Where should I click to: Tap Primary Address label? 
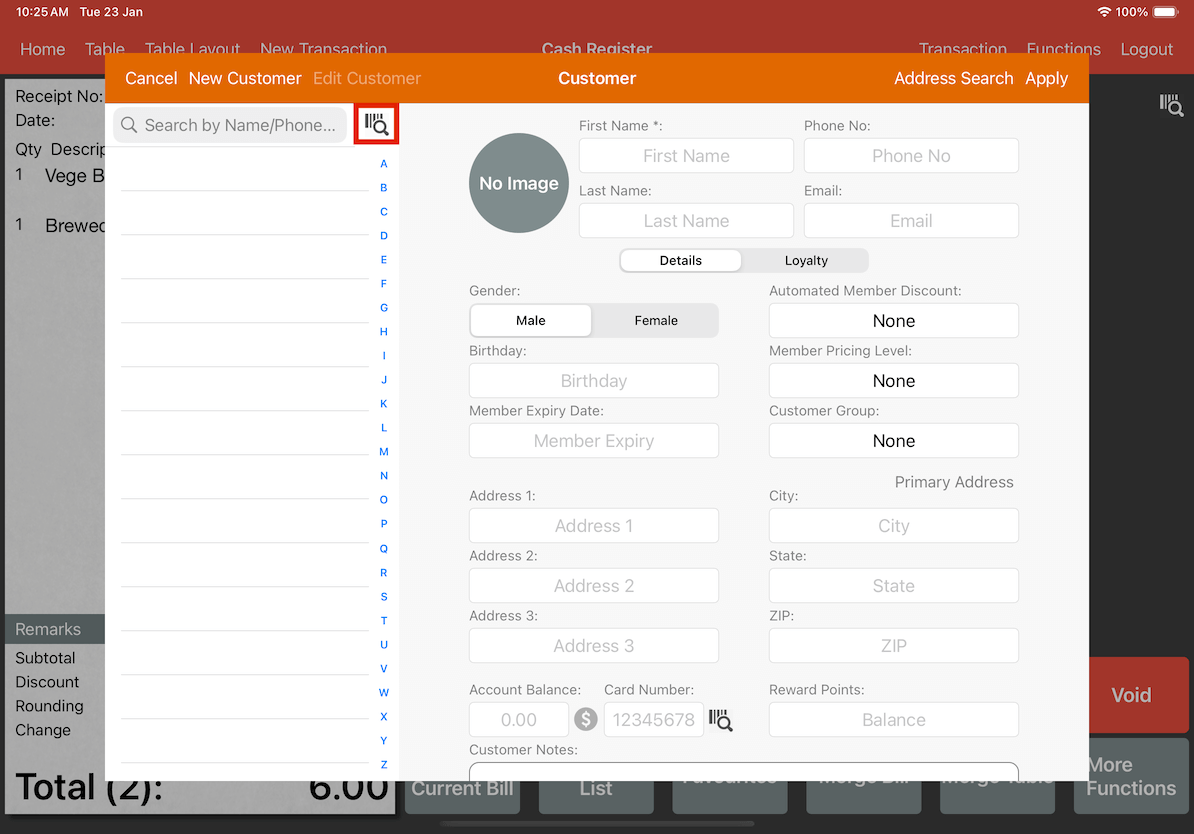click(x=953, y=482)
